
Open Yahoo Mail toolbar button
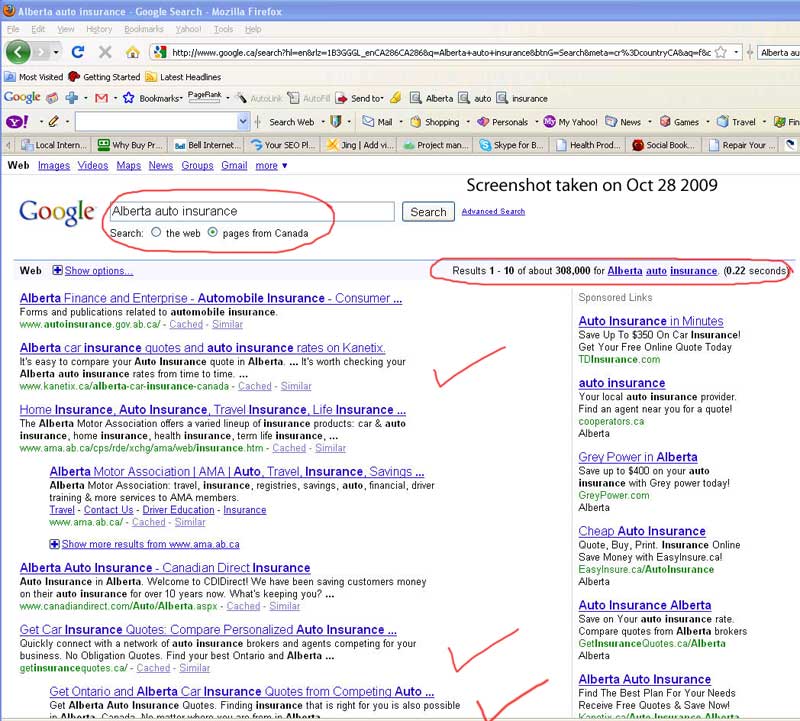point(377,122)
